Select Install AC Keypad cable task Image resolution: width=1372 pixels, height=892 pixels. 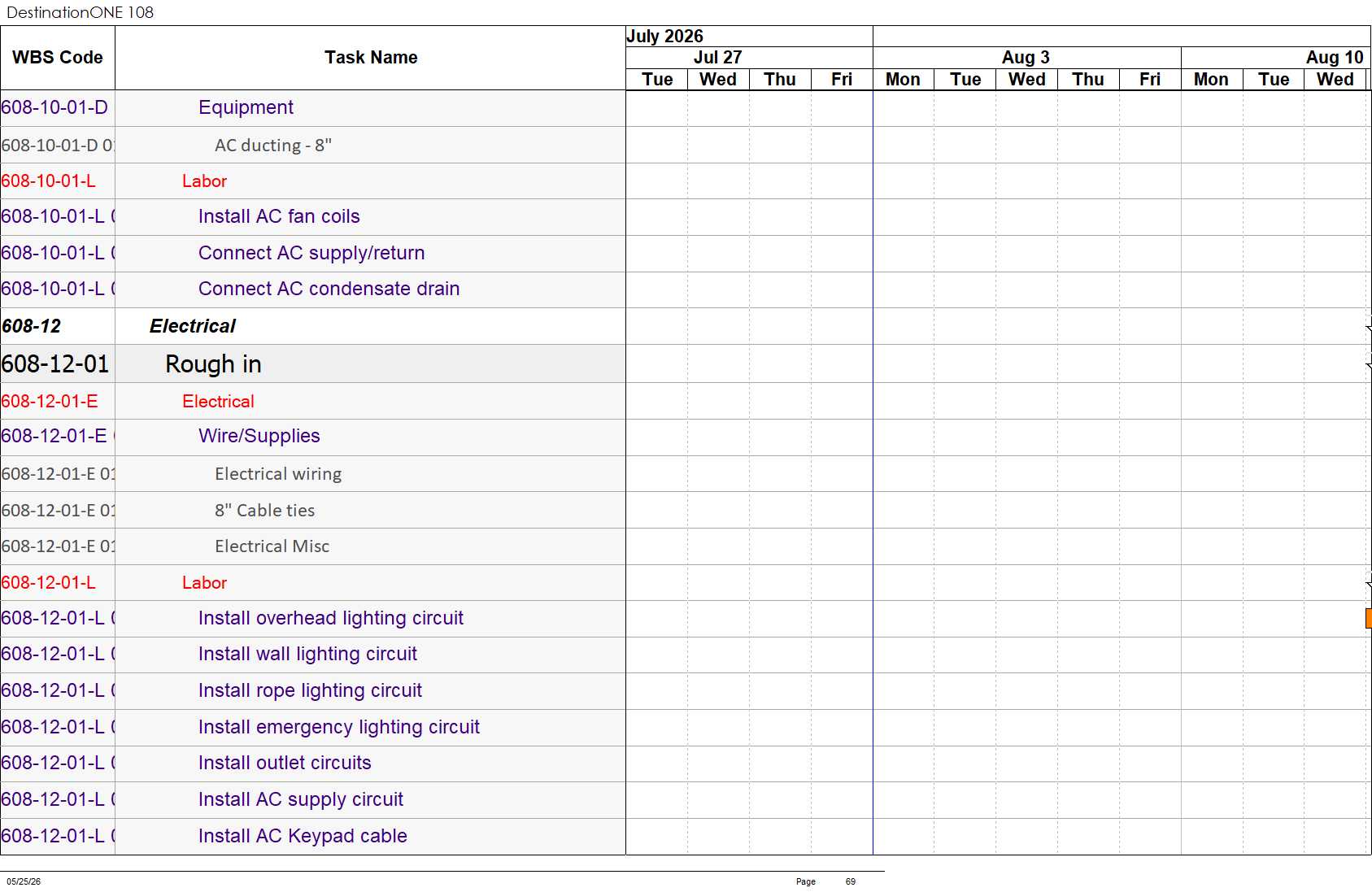303,836
